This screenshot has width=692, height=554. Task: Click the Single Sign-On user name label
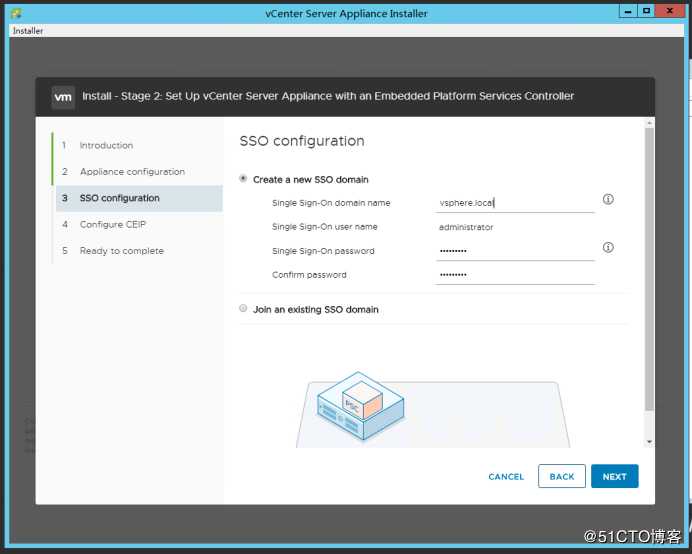pos(324,227)
